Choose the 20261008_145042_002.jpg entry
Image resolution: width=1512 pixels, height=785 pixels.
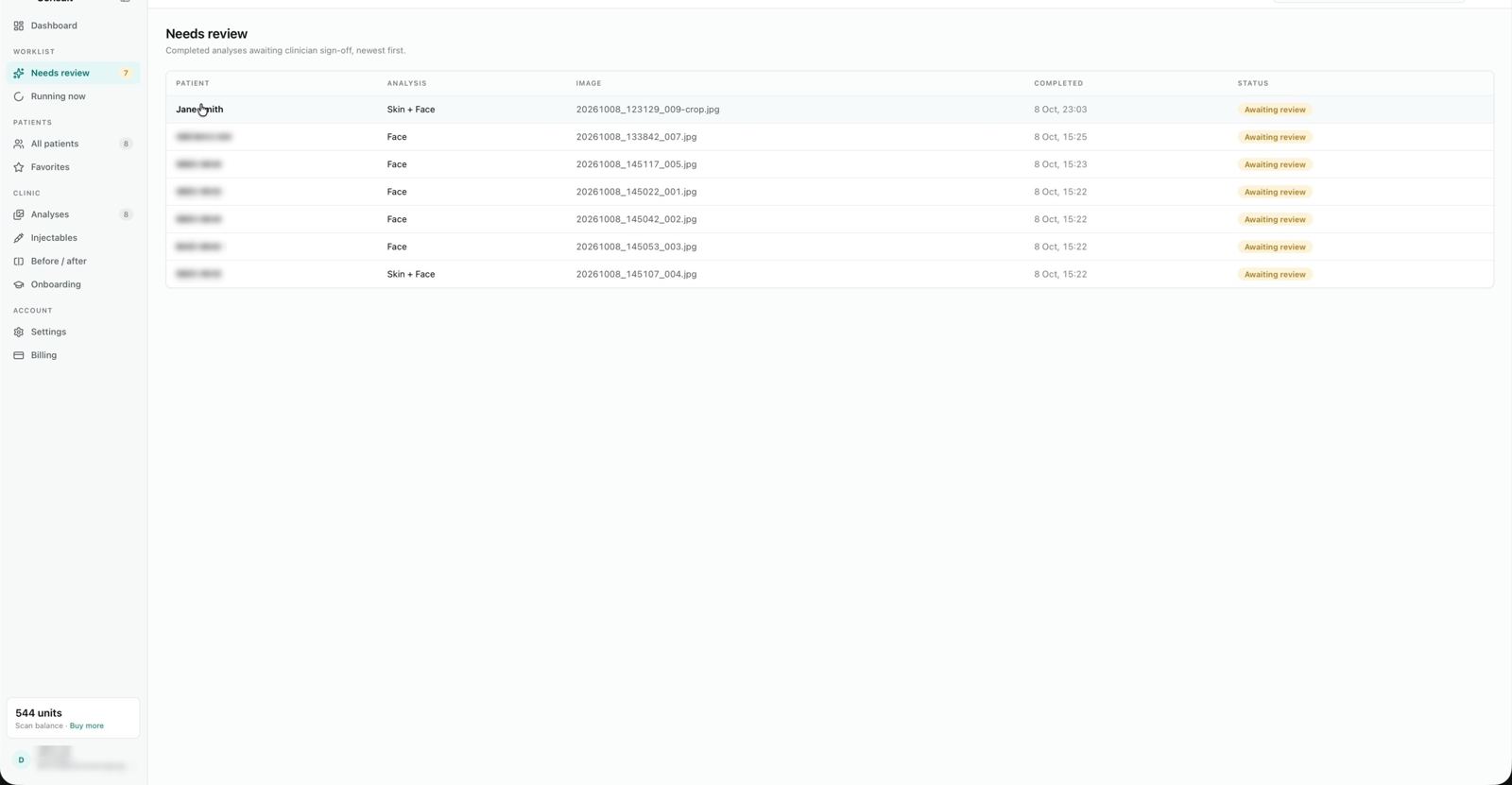tap(636, 219)
